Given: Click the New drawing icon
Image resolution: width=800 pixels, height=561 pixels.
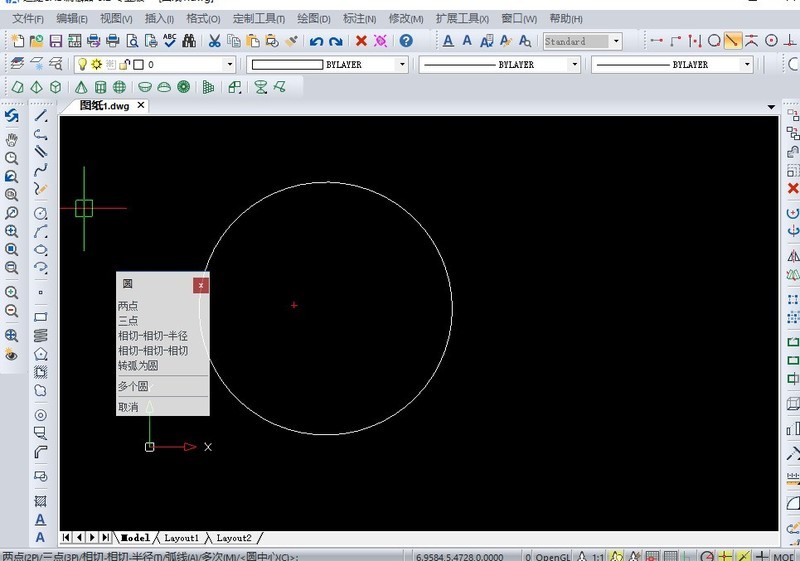Looking at the screenshot, I should tap(17, 41).
